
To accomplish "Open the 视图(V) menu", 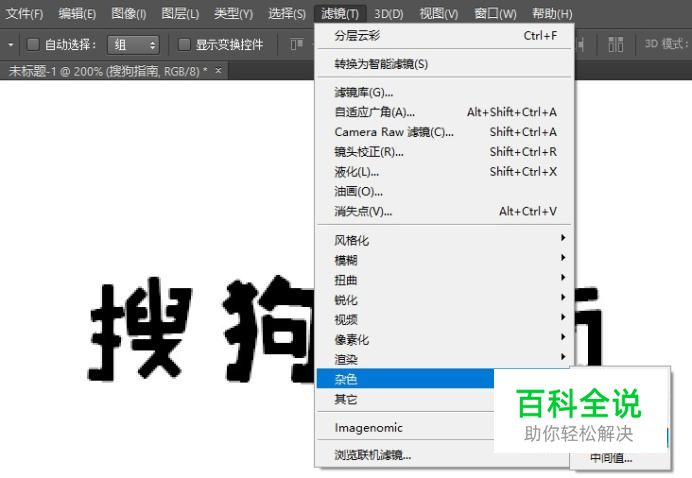I will (x=439, y=14).
